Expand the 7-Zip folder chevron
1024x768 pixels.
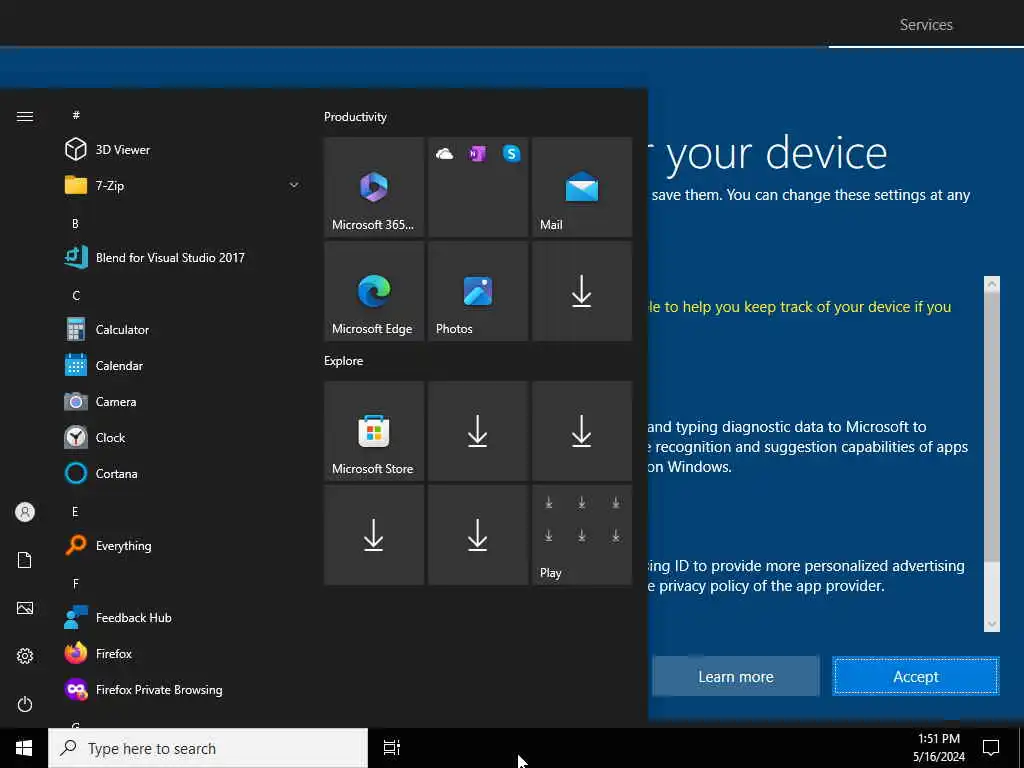294,185
